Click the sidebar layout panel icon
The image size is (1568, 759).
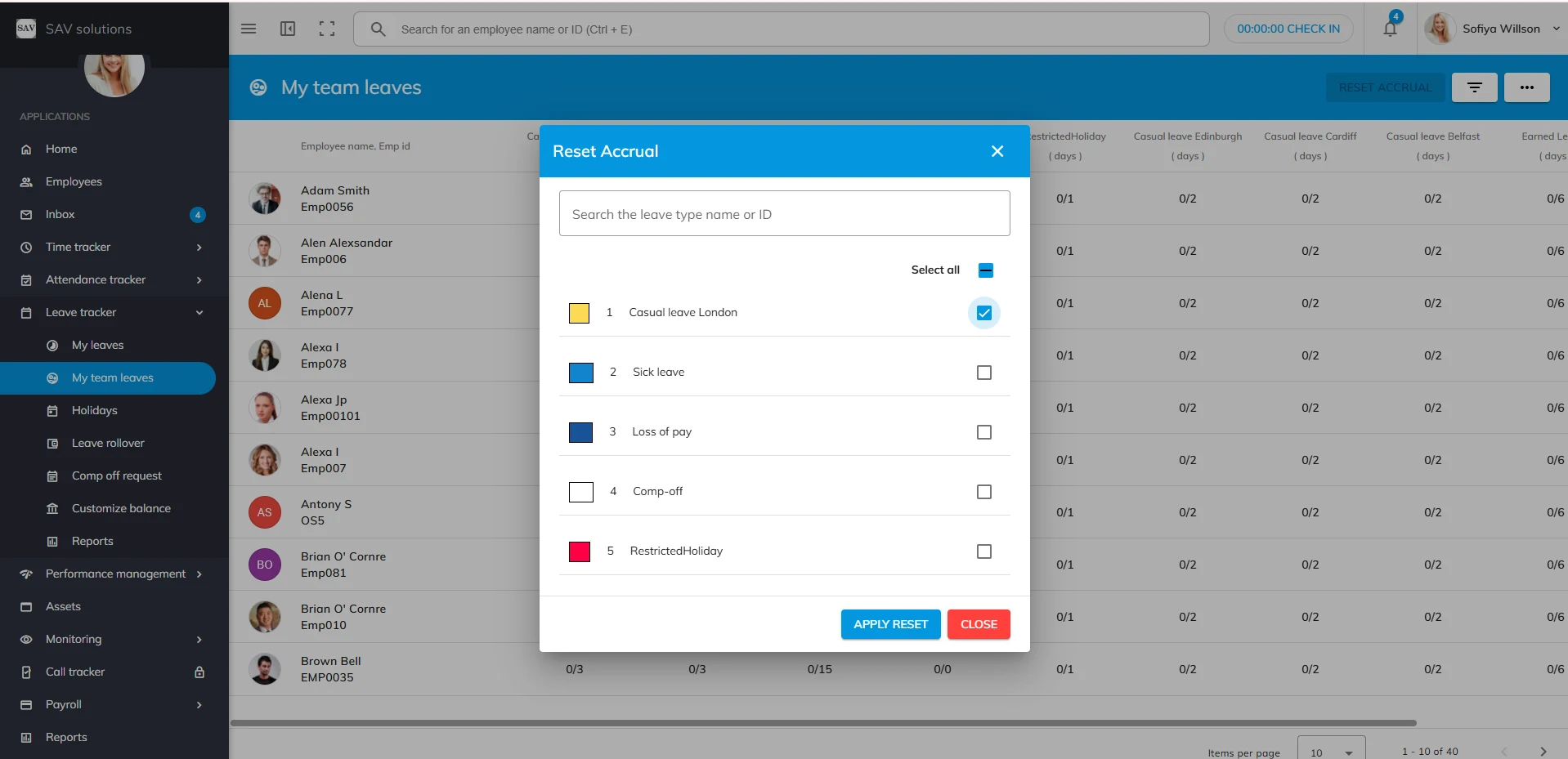pos(288,29)
